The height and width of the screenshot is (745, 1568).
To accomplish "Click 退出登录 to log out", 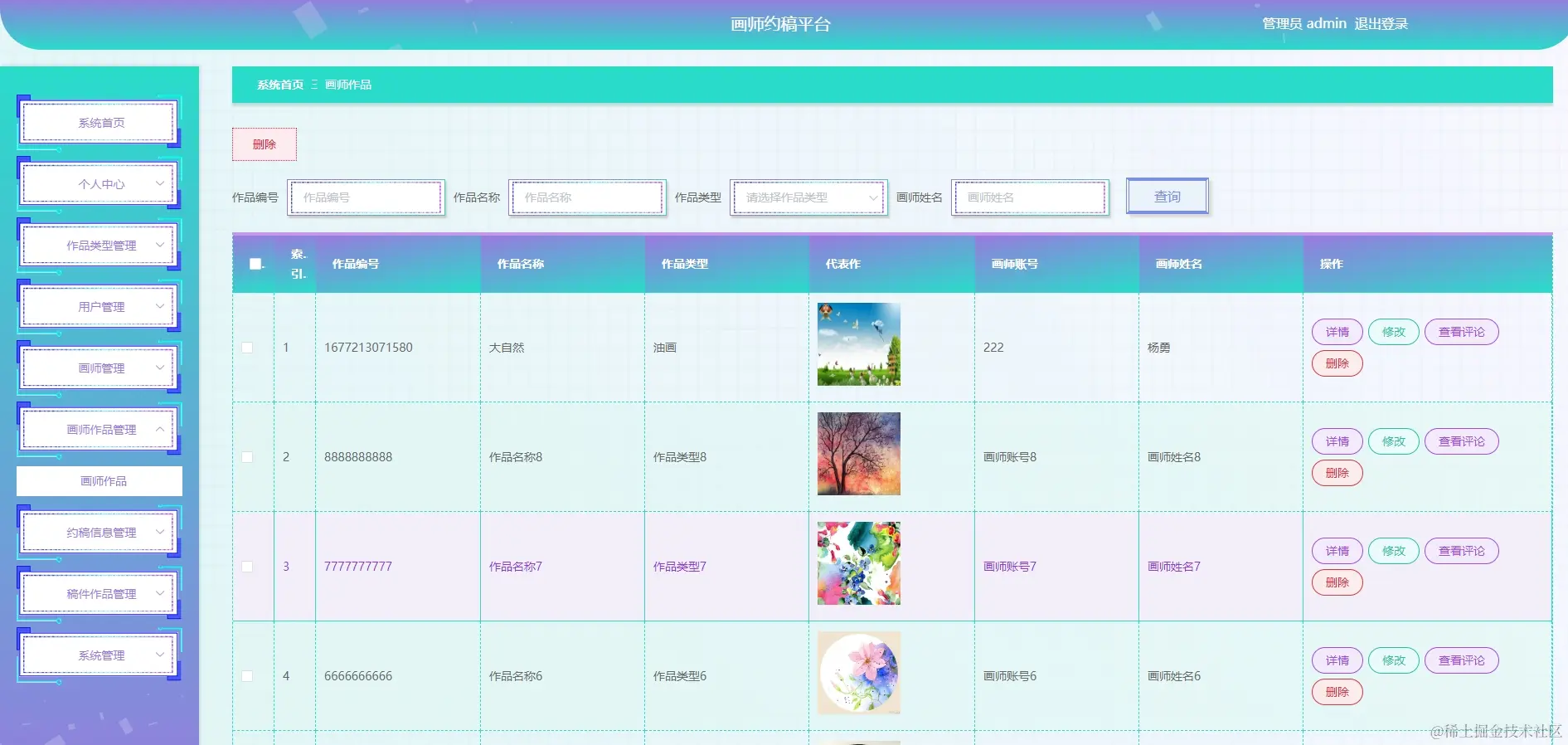I will (x=1381, y=24).
